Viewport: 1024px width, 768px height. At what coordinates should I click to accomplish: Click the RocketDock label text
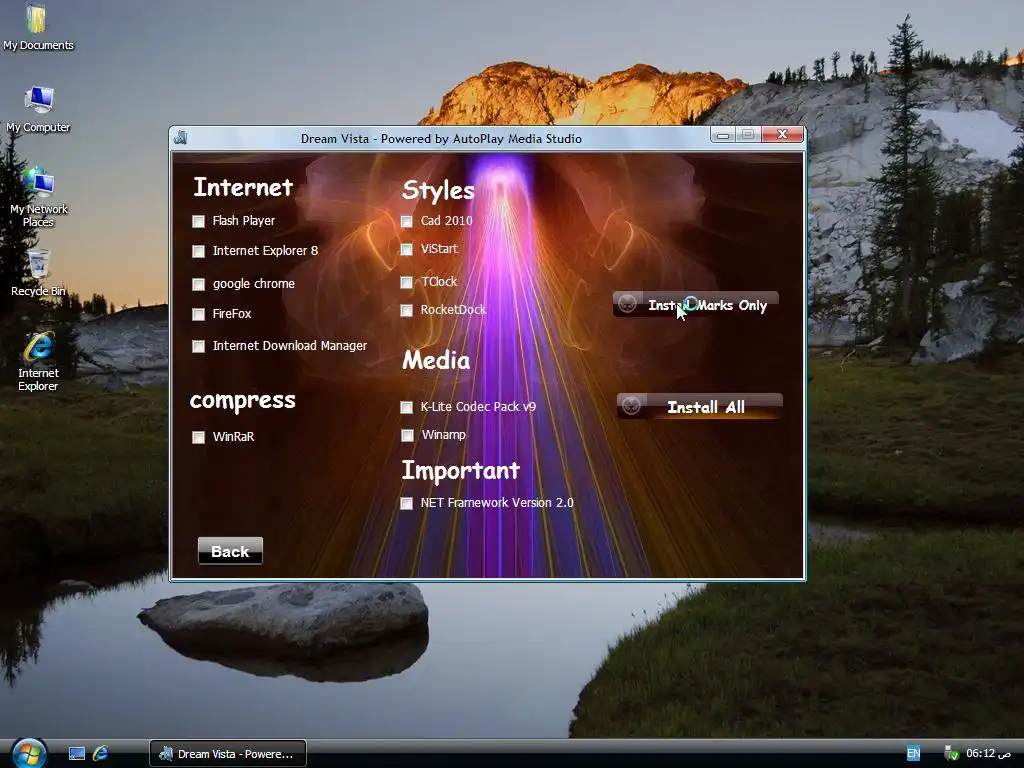(453, 310)
